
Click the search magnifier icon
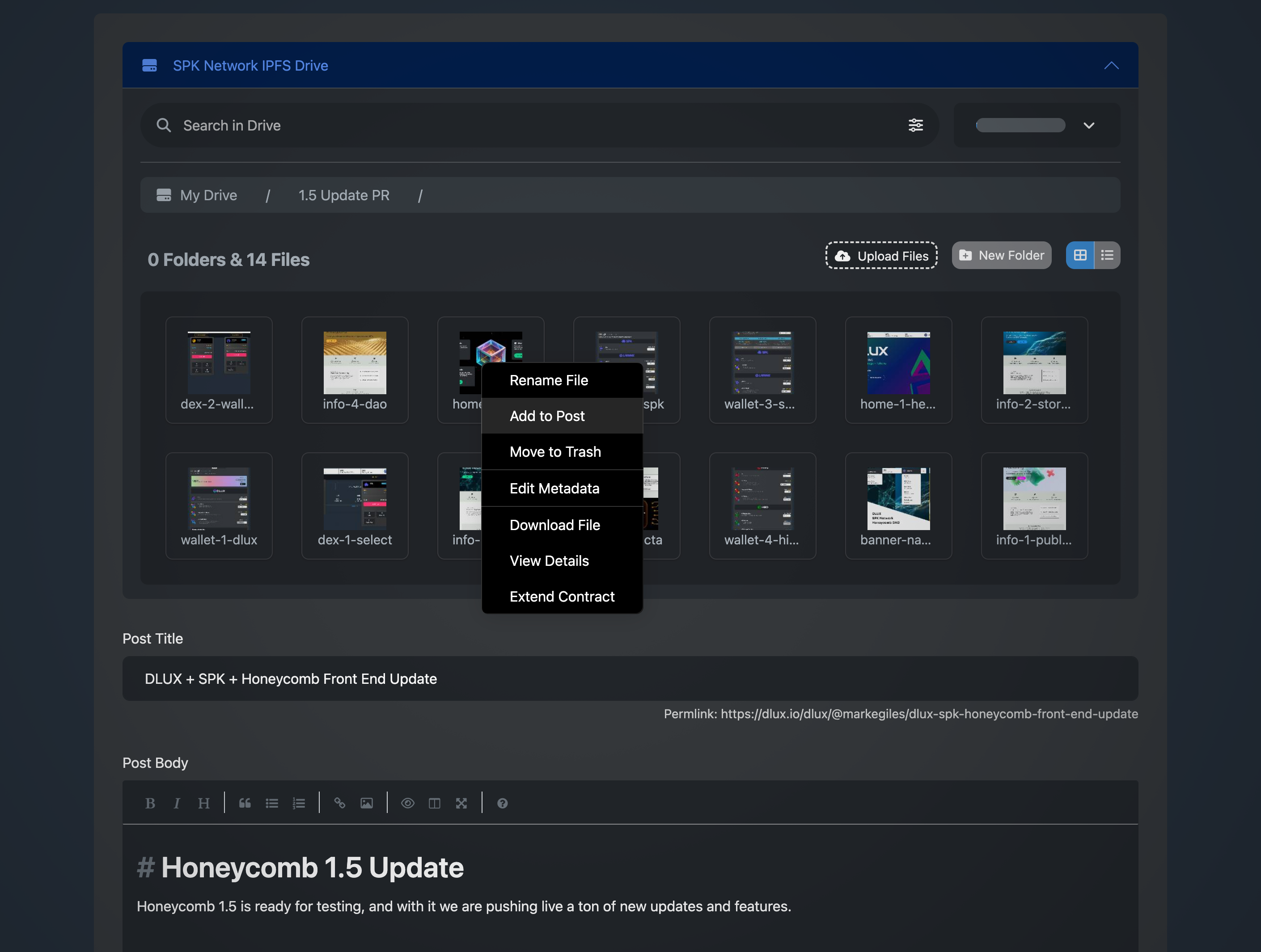click(x=164, y=125)
